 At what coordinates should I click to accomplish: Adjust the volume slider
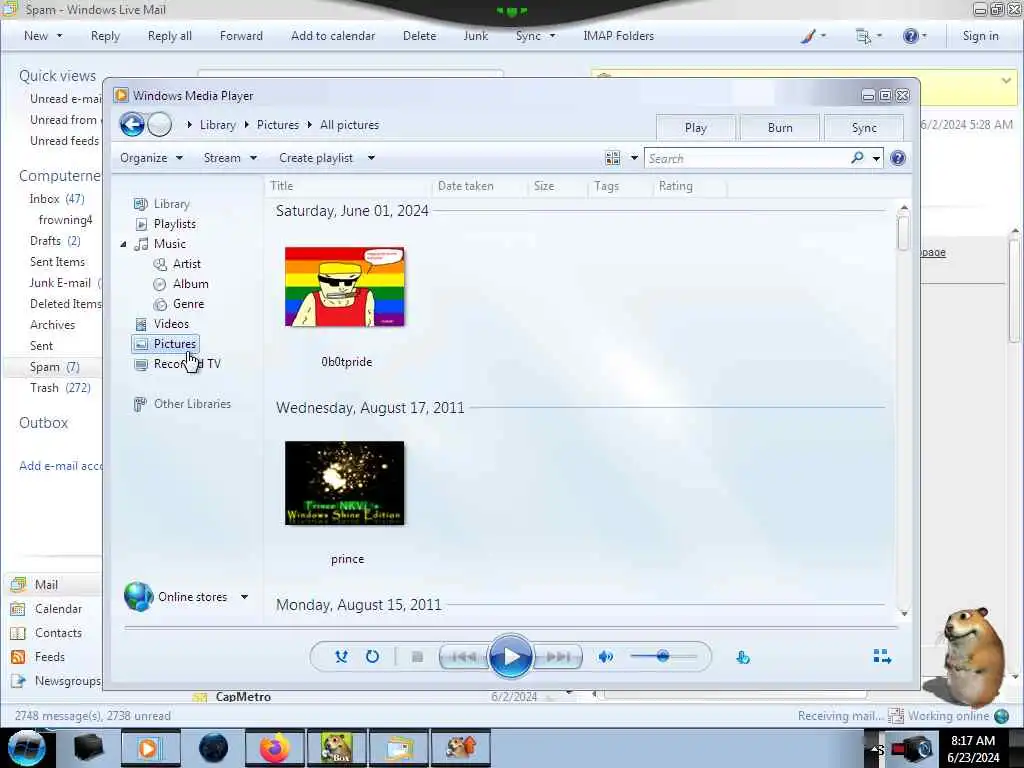tap(664, 656)
